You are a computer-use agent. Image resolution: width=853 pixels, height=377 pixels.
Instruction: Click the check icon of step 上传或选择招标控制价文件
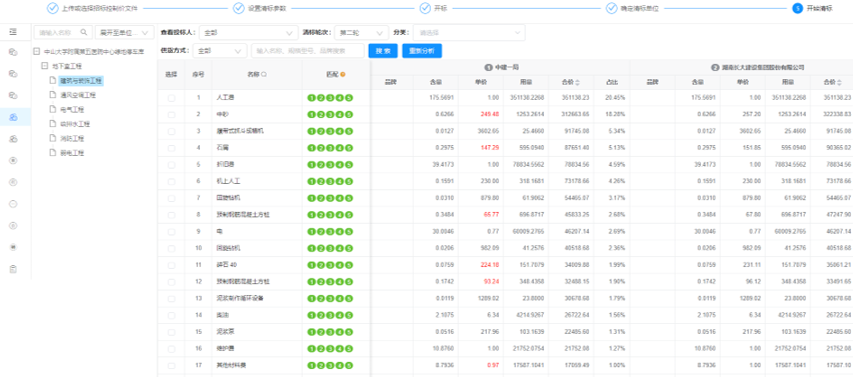click(x=53, y=8)
